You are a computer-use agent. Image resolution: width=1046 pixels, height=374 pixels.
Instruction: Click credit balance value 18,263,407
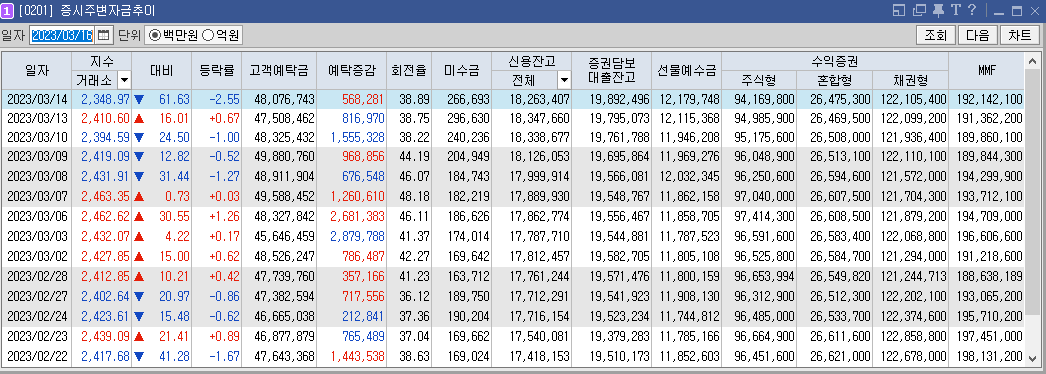pyautogui.click(x=540, y=100)
